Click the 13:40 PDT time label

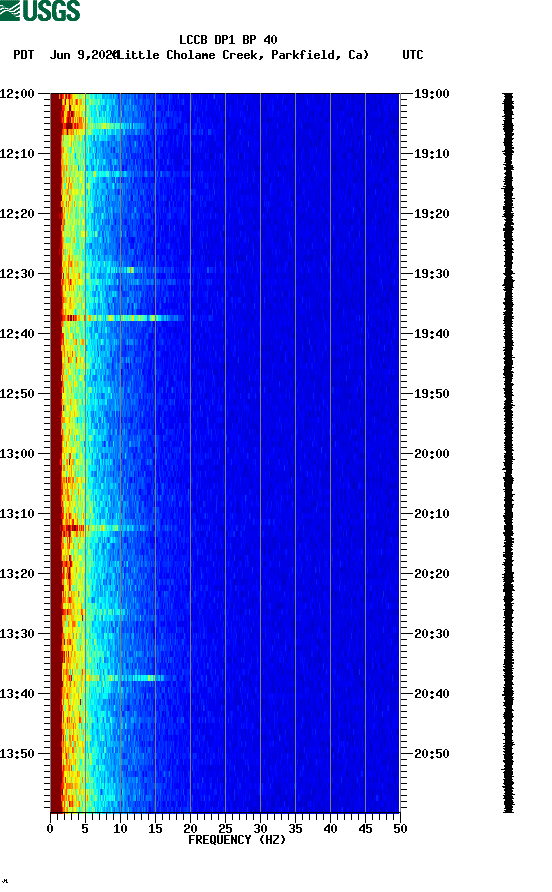[17, 694]
